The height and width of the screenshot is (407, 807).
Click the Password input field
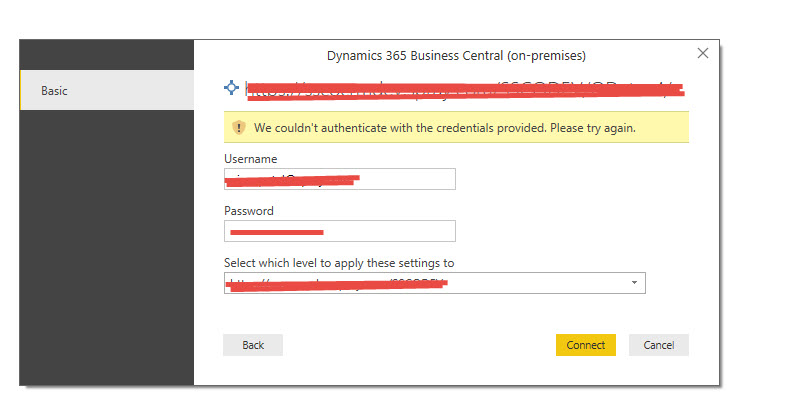pyautogui.click(x=340, y=231)
